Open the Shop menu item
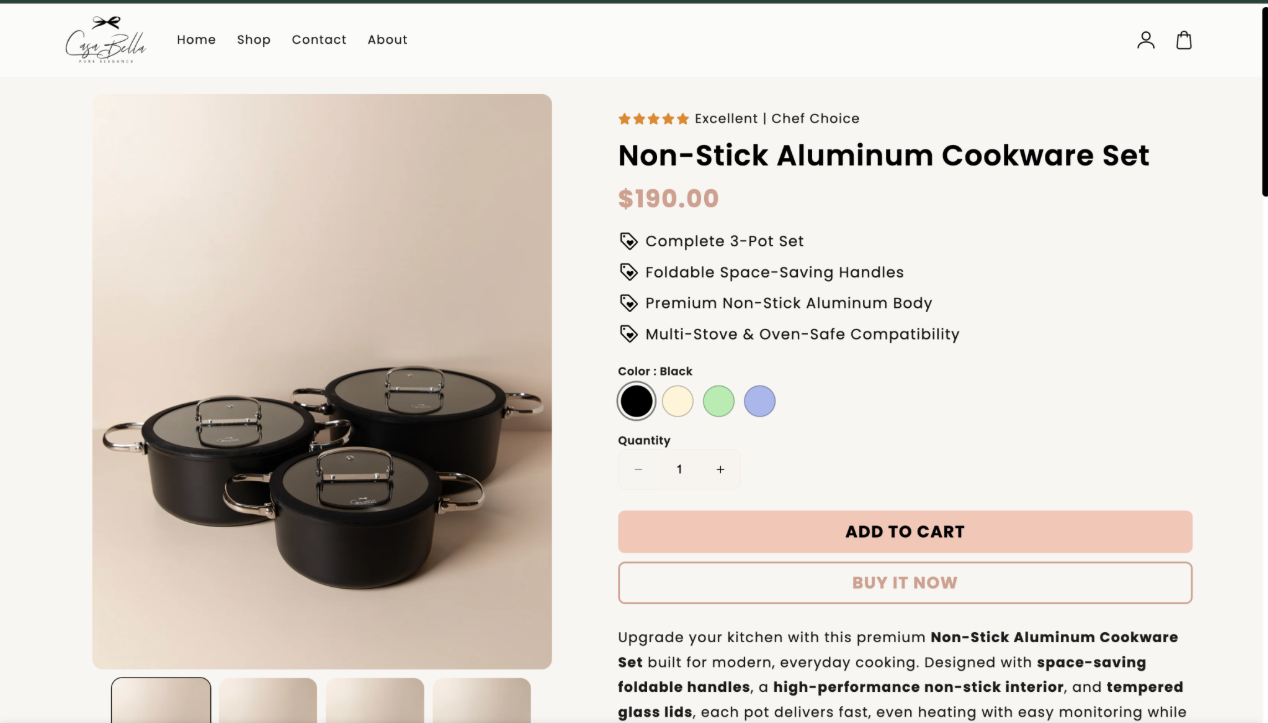The height and width of the screenshot is (723, 1268). pos(254,40)
